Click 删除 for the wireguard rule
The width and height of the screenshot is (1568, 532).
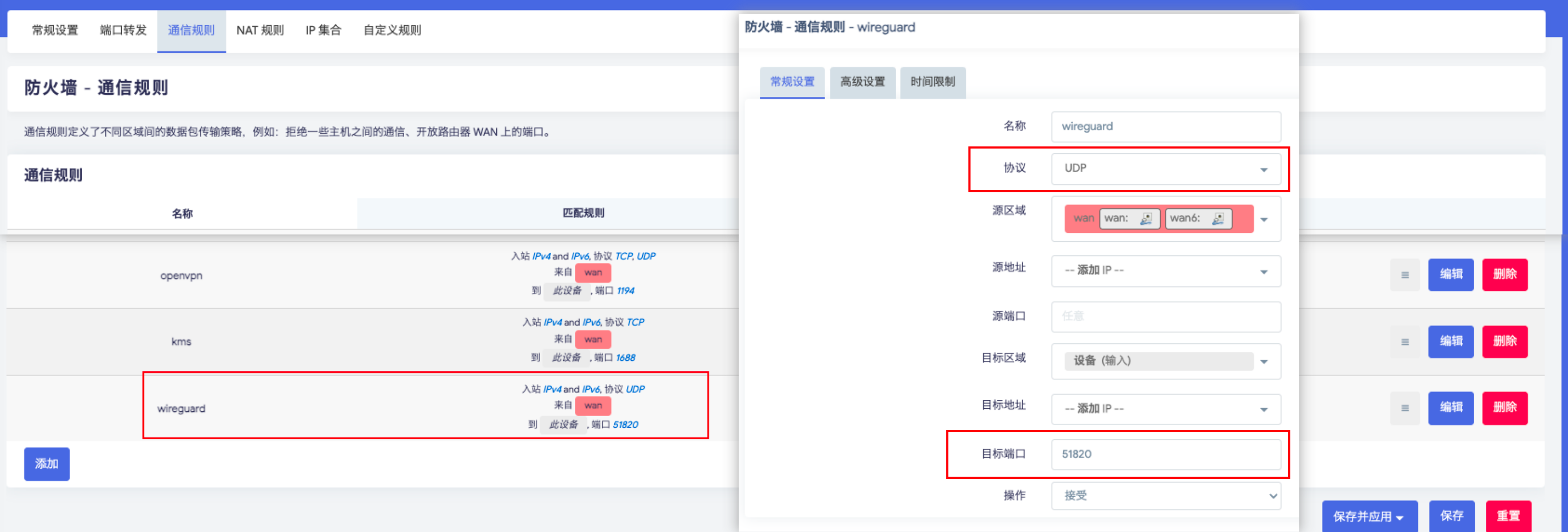coord(1504,408)
